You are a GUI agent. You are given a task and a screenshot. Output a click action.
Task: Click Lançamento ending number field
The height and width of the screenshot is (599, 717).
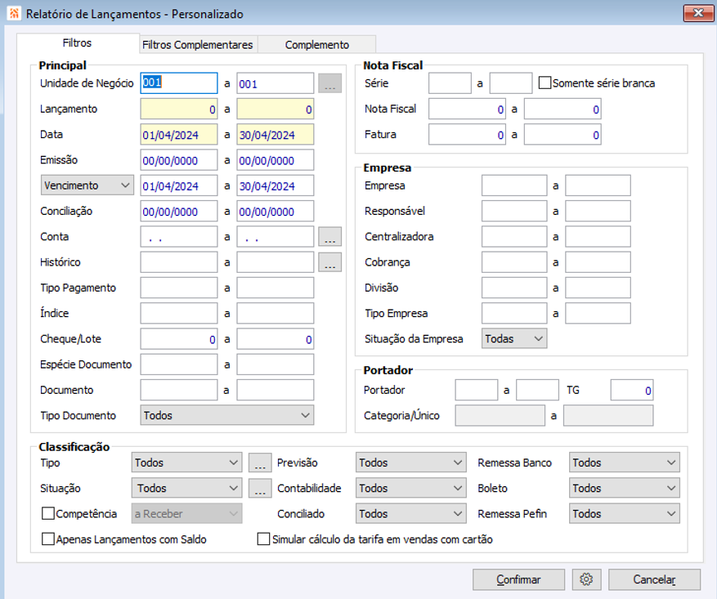(x=275, y=109)
